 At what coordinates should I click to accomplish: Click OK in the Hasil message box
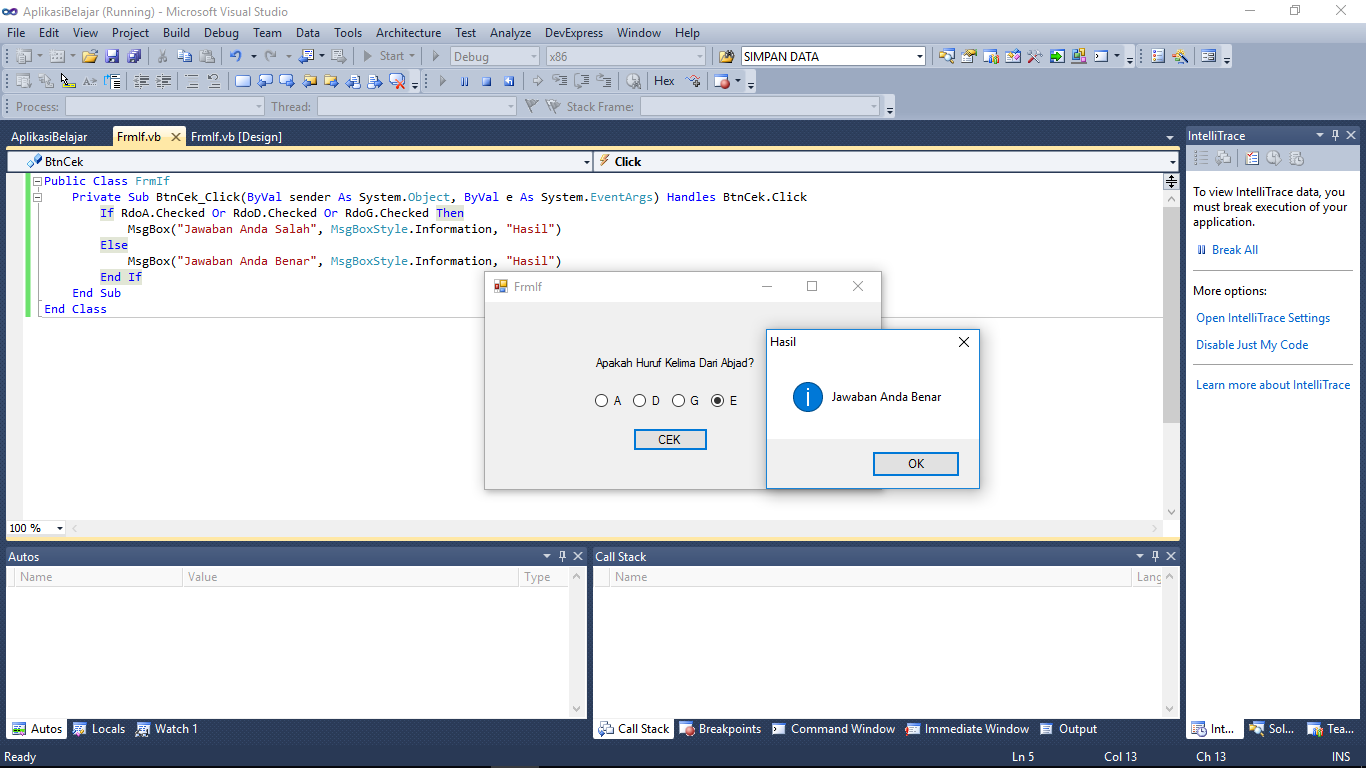(916, 464)
